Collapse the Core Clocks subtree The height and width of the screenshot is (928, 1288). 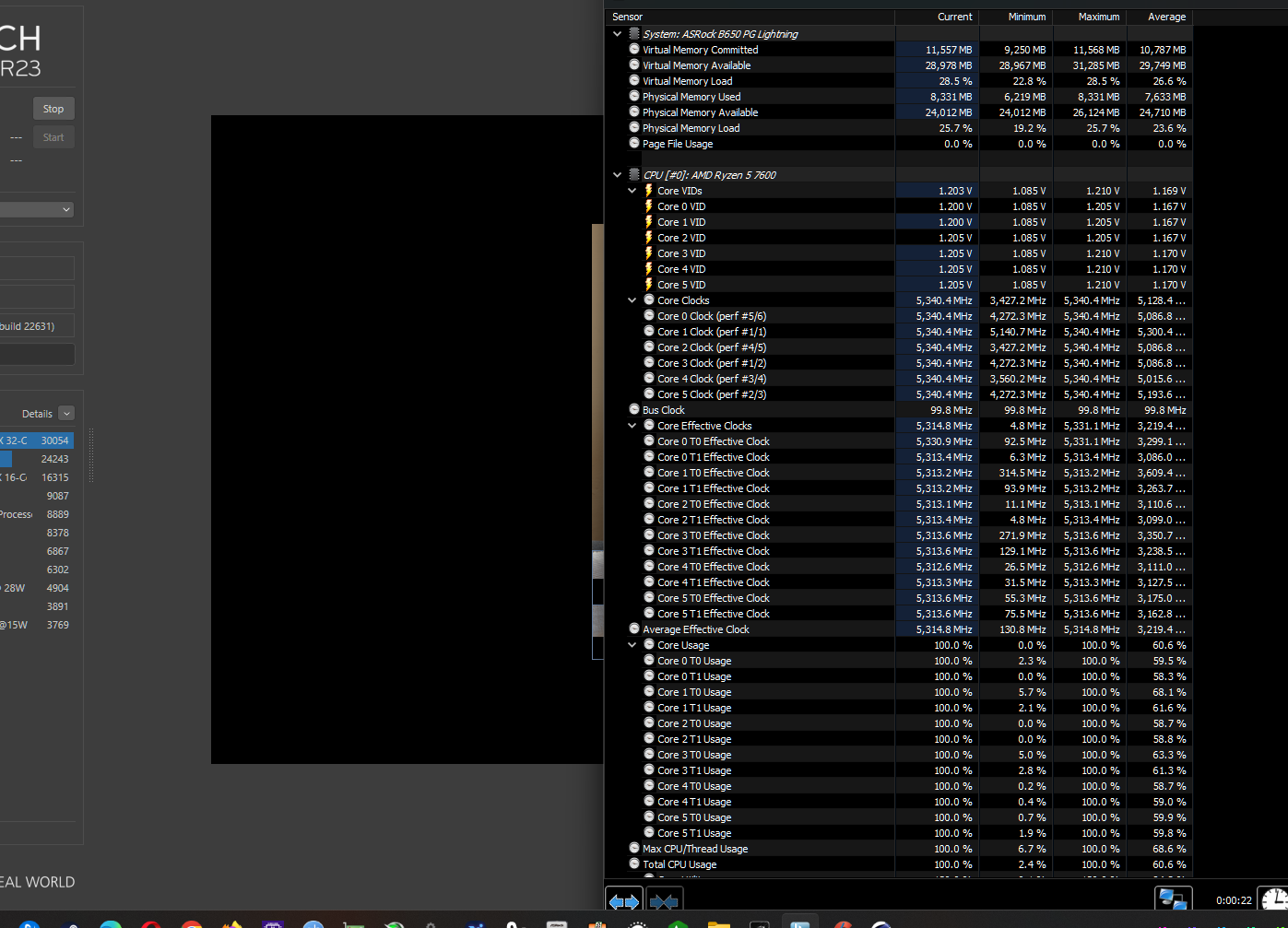point(632,300)
